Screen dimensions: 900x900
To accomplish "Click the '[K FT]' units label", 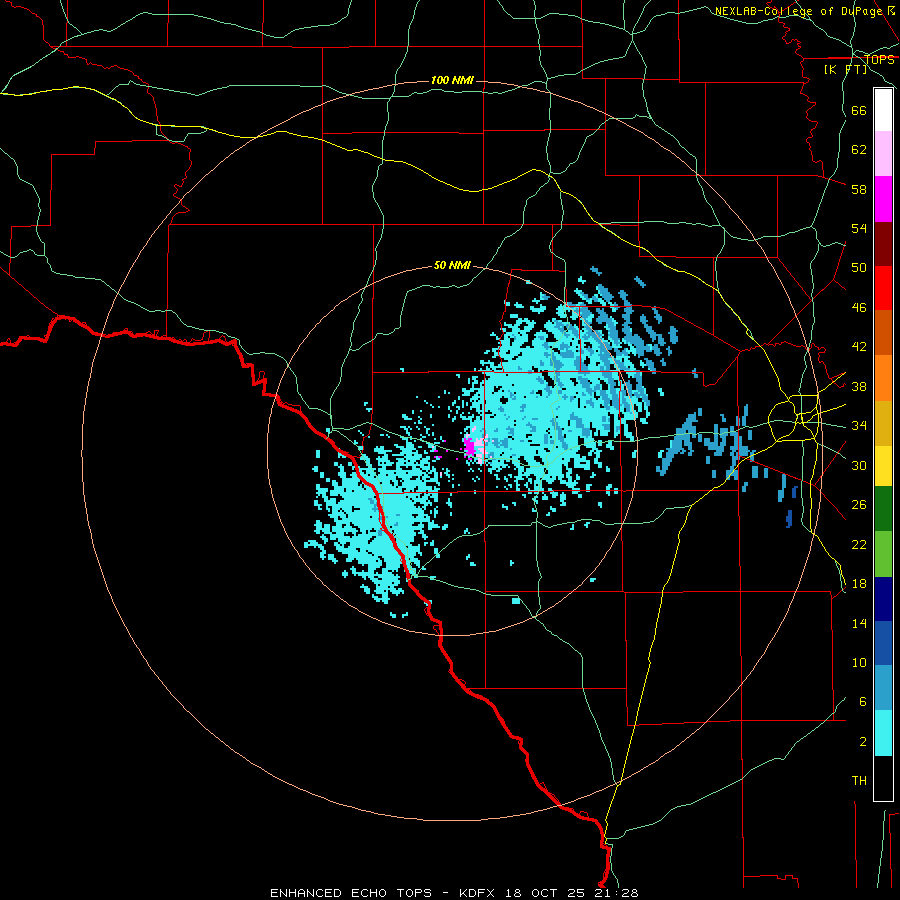I will pos(845,70).
